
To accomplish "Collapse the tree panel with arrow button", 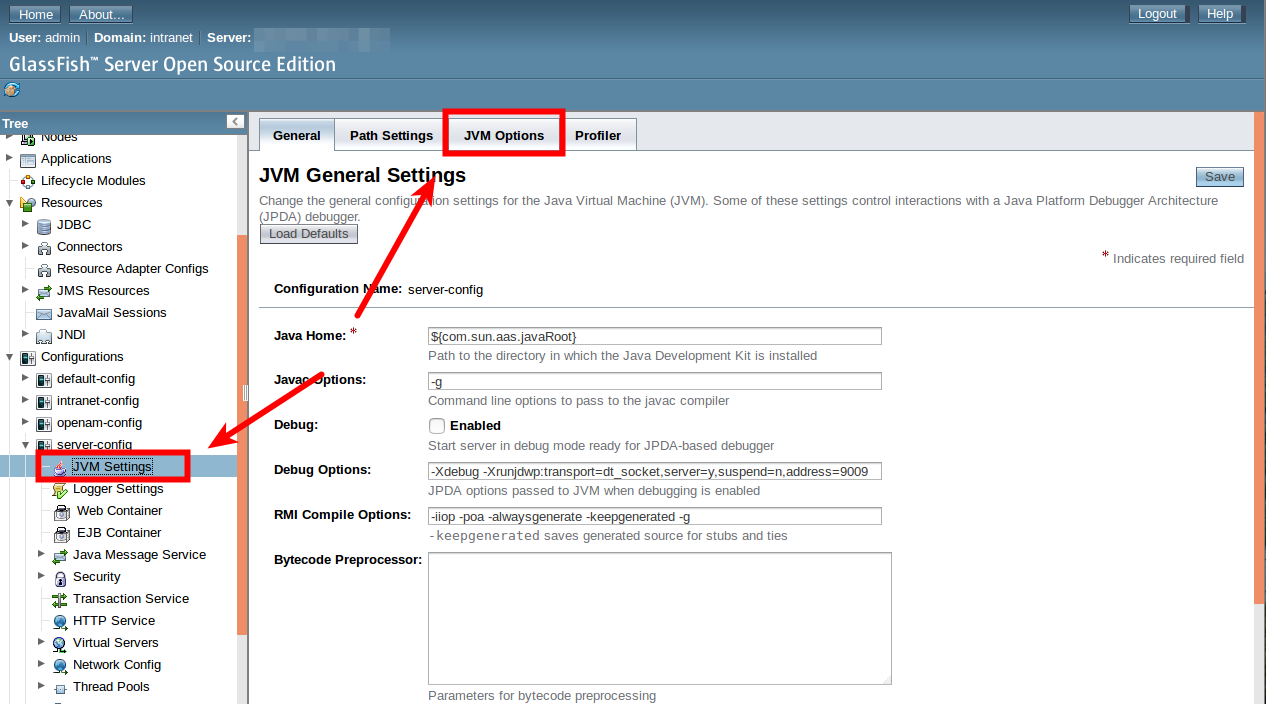I will point(235,122).
